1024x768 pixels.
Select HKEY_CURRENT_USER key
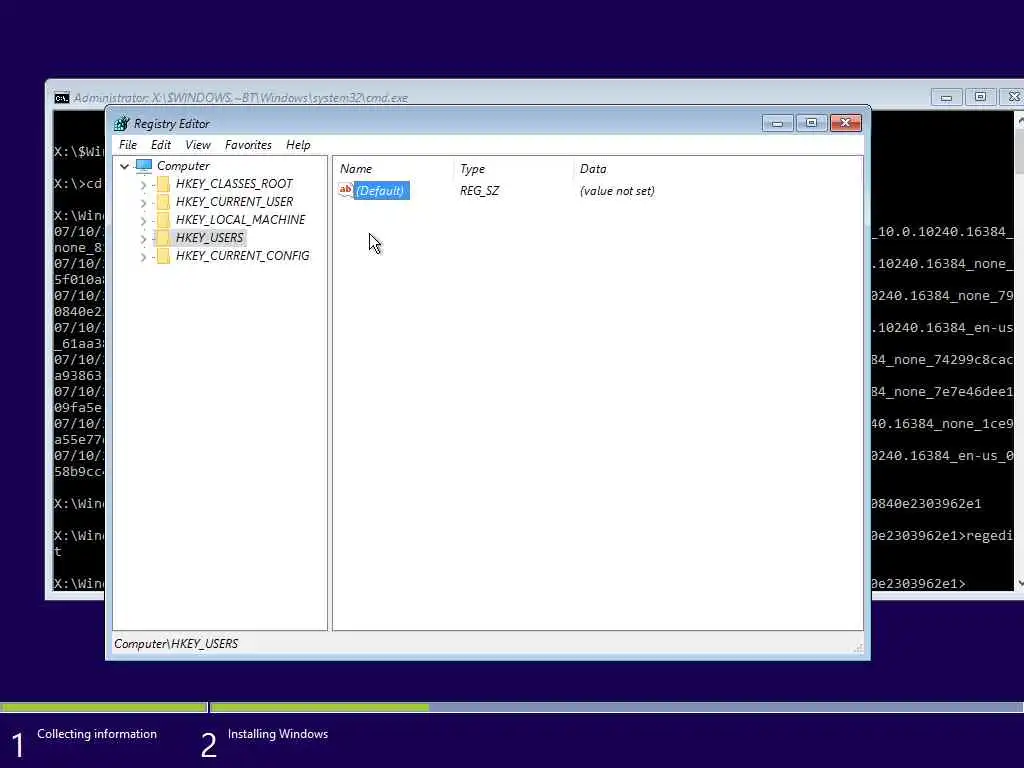point(234,202)
